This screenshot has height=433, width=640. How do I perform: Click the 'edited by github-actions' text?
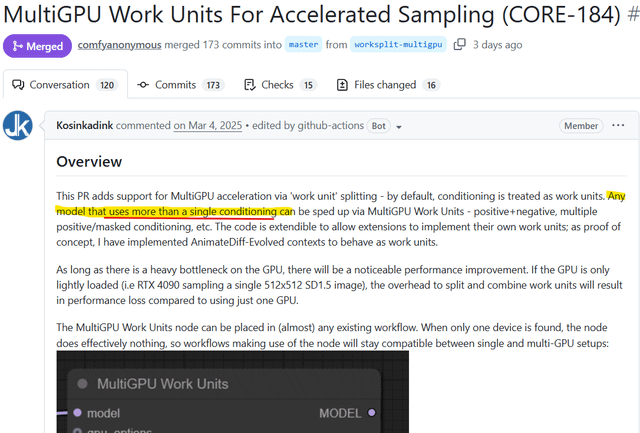click(x=308, y=126)
